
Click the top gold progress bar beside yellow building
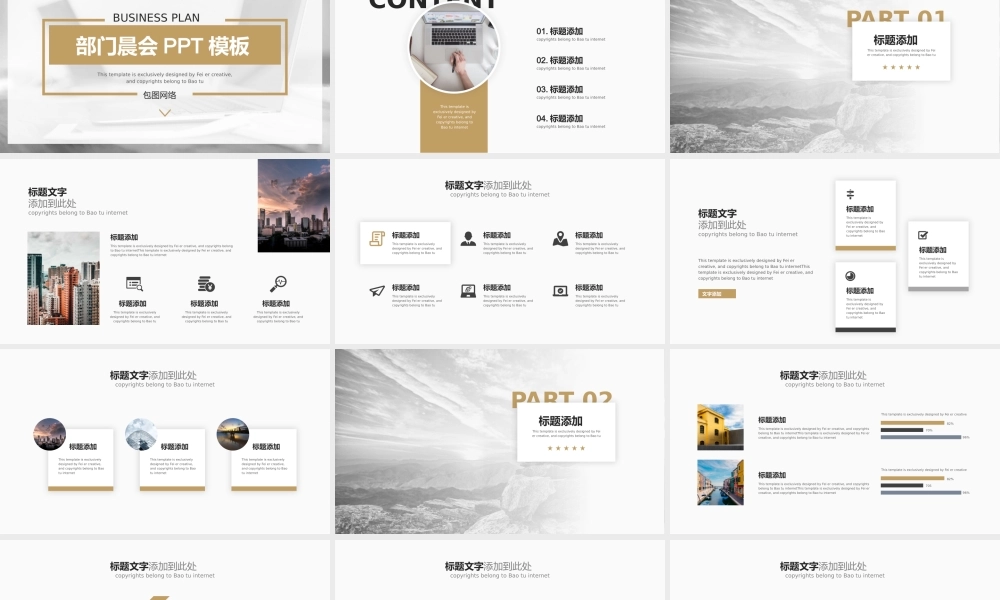tap(912, 423)
